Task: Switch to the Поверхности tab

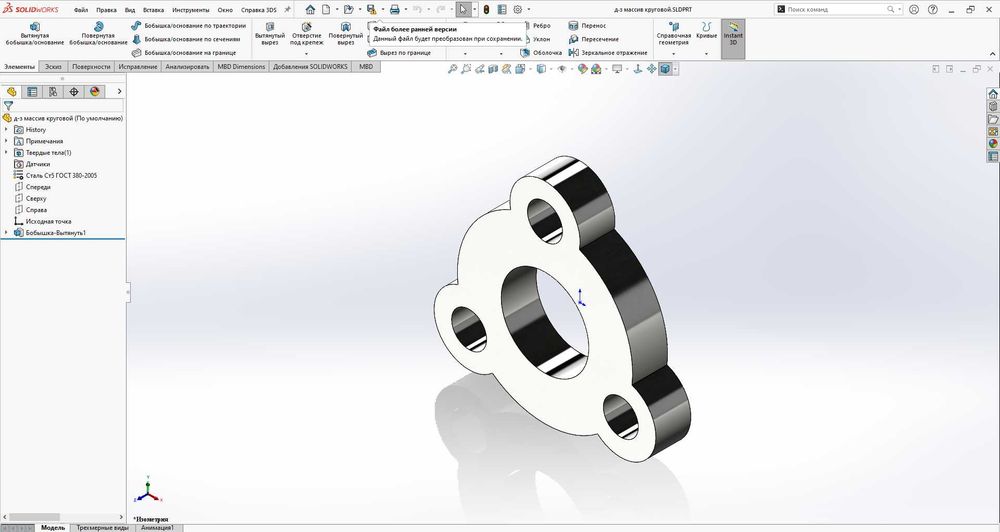Action: pyautogui.click(x=91, y=66)
